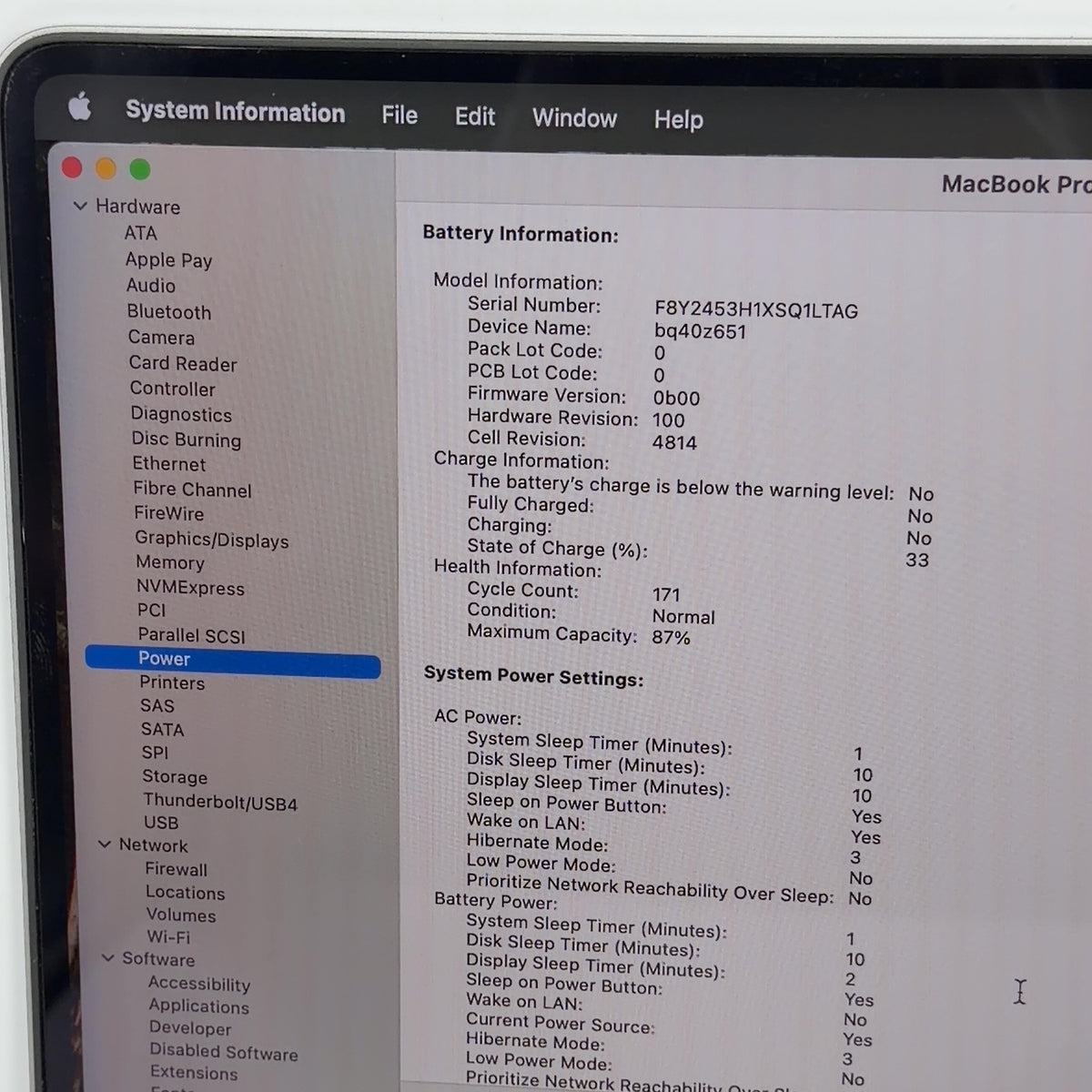Collapse the Hardware section chevron
This screenshot has height=1092, width=1092.
tap(80, 207)
